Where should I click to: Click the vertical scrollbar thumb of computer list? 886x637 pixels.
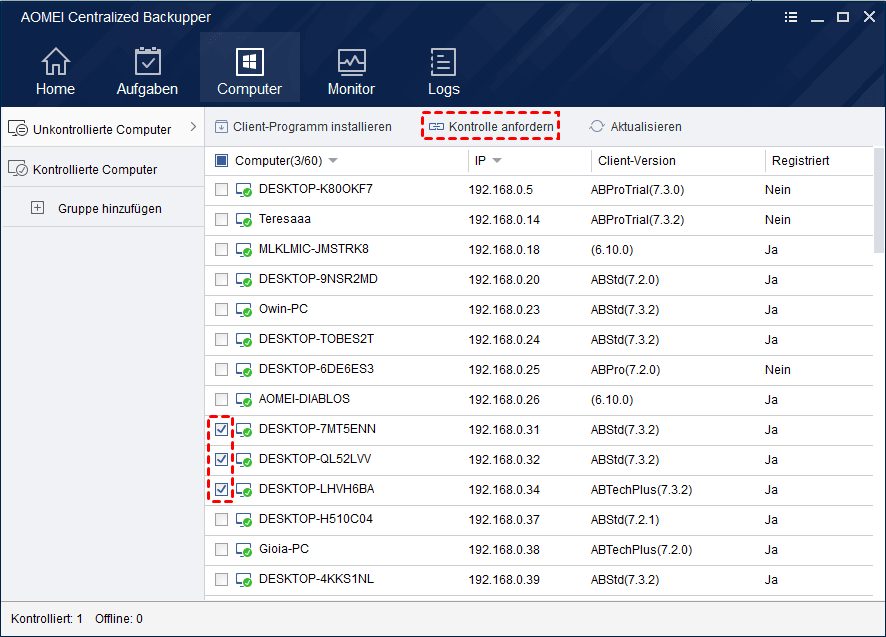pos(879,200)
